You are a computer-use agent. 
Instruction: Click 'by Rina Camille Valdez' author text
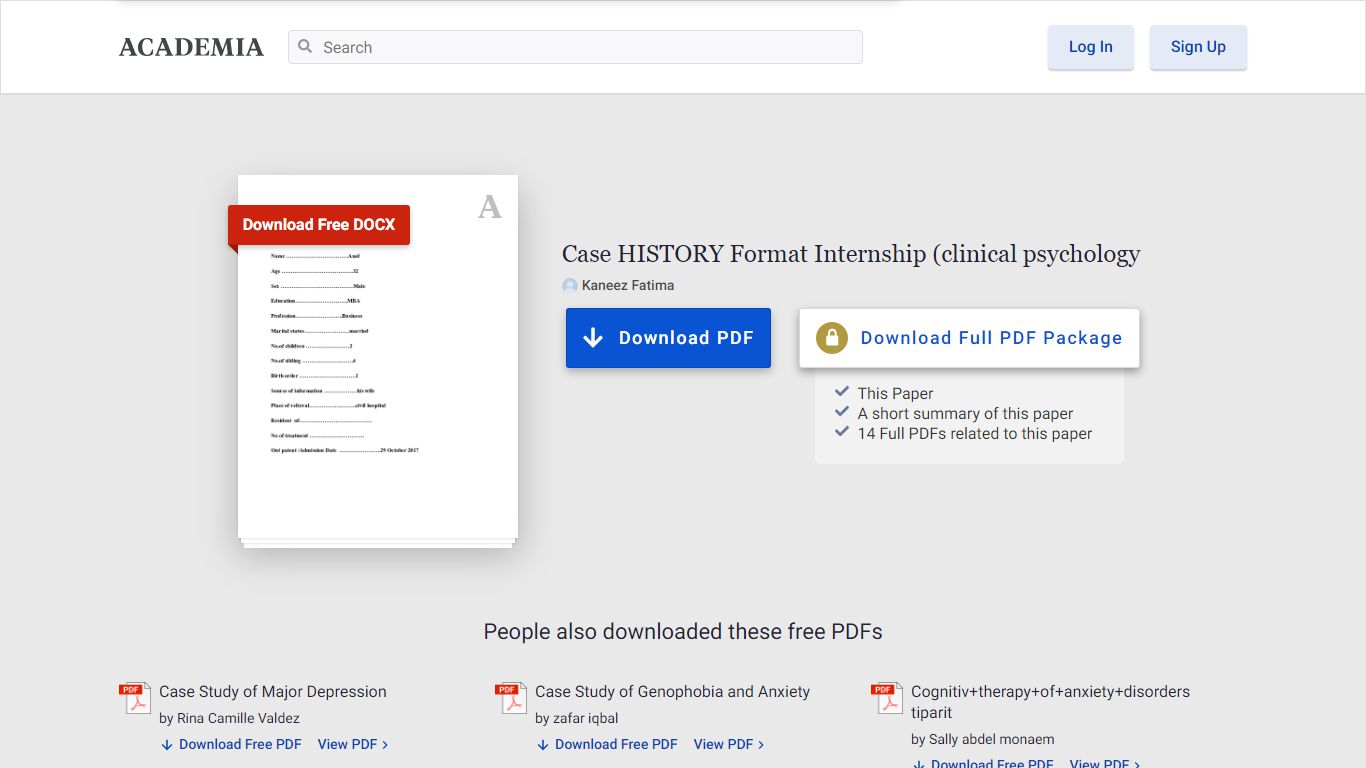(x=229, y=718)
